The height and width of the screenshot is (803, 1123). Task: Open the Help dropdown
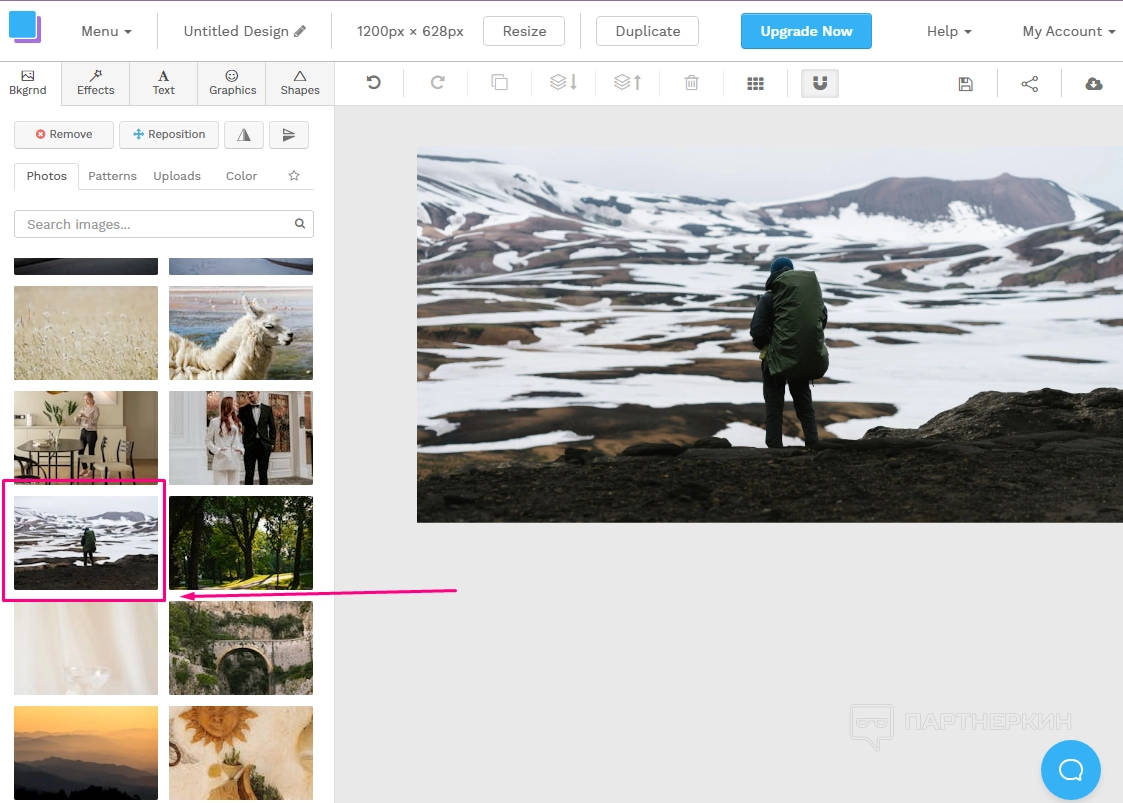tap(949, 31)
